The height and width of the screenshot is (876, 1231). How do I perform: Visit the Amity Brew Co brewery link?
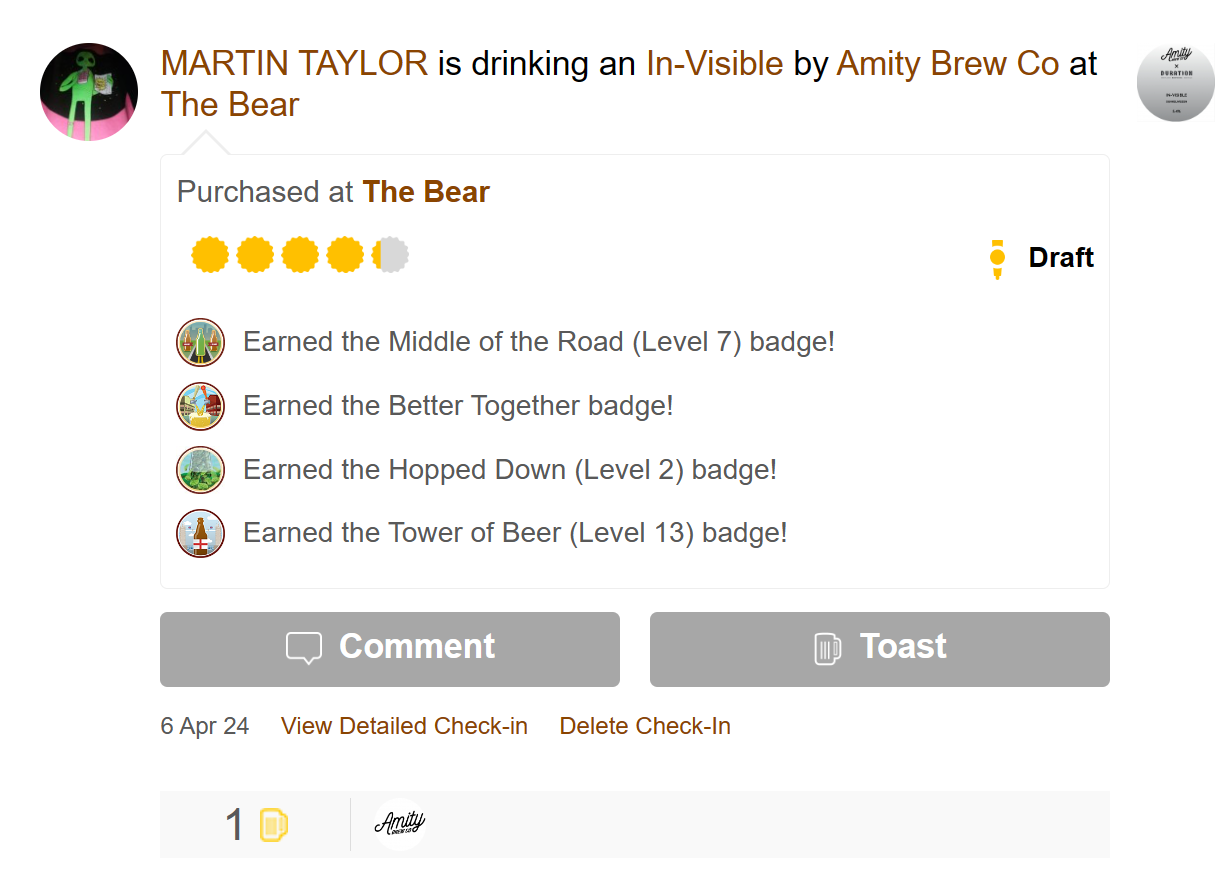pyautogui.click(x=947, y=64)
